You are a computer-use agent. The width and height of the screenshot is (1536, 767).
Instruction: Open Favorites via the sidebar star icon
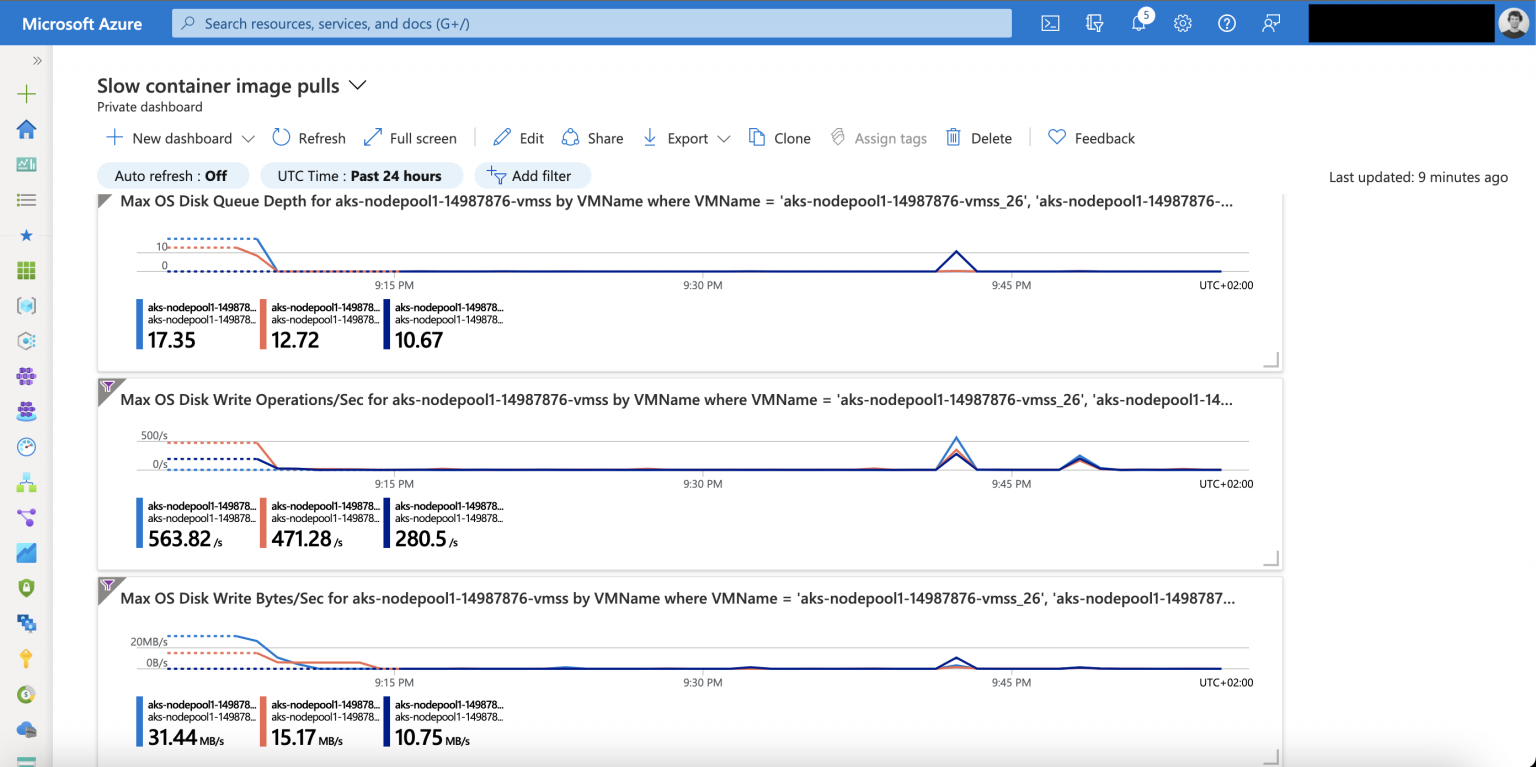tap(26, 235)
